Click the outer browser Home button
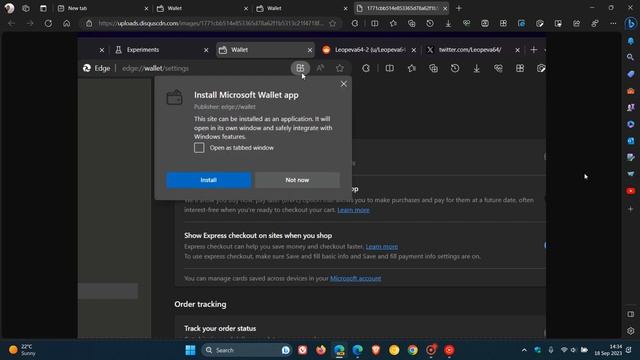 pyautogui.click(x=67, y=23)
